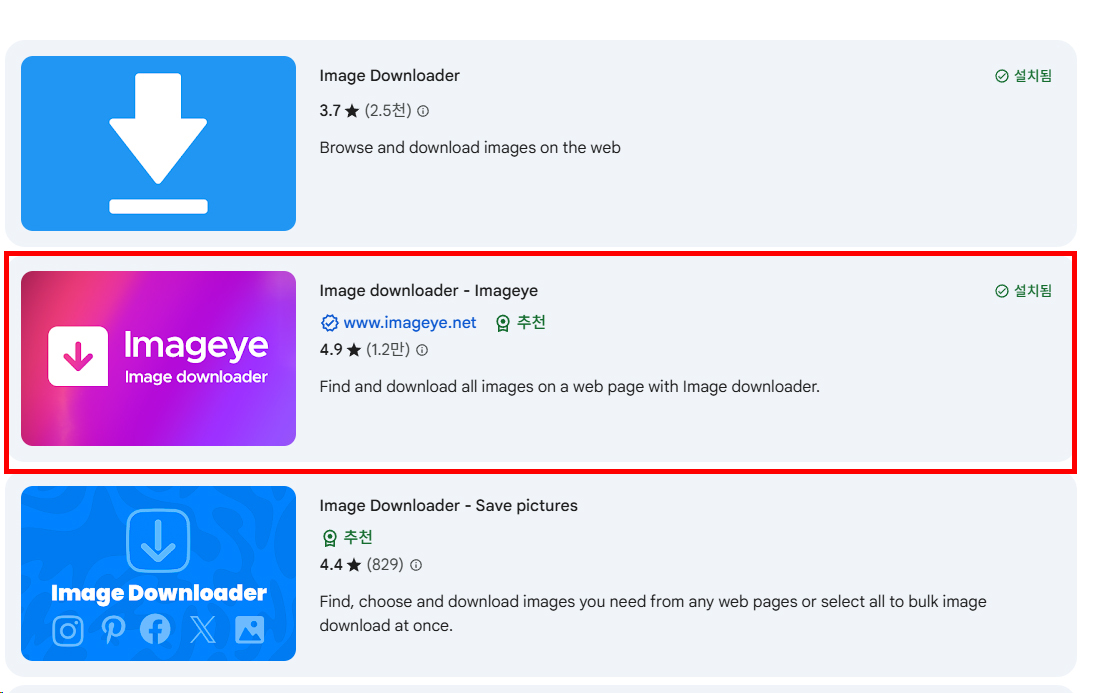Open the Image Downloader blue arrow thumbnail
The width and height of the screenshot is (1110, 693).
pos(159,144)
